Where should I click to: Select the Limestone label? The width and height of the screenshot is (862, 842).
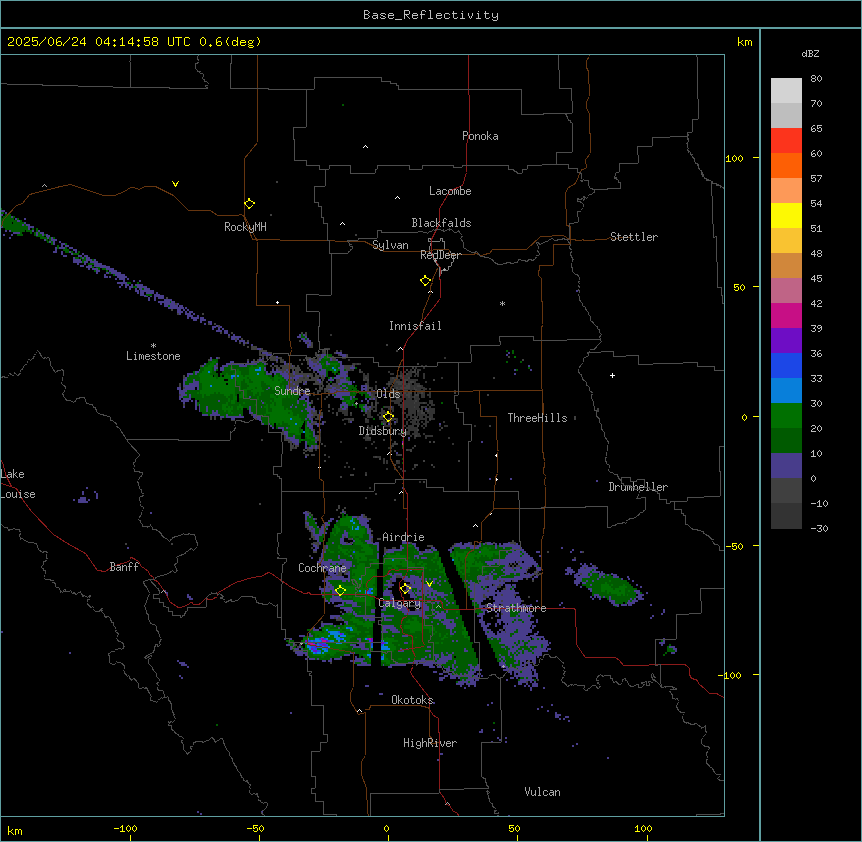pyautogui.click(x=153, y=356)
